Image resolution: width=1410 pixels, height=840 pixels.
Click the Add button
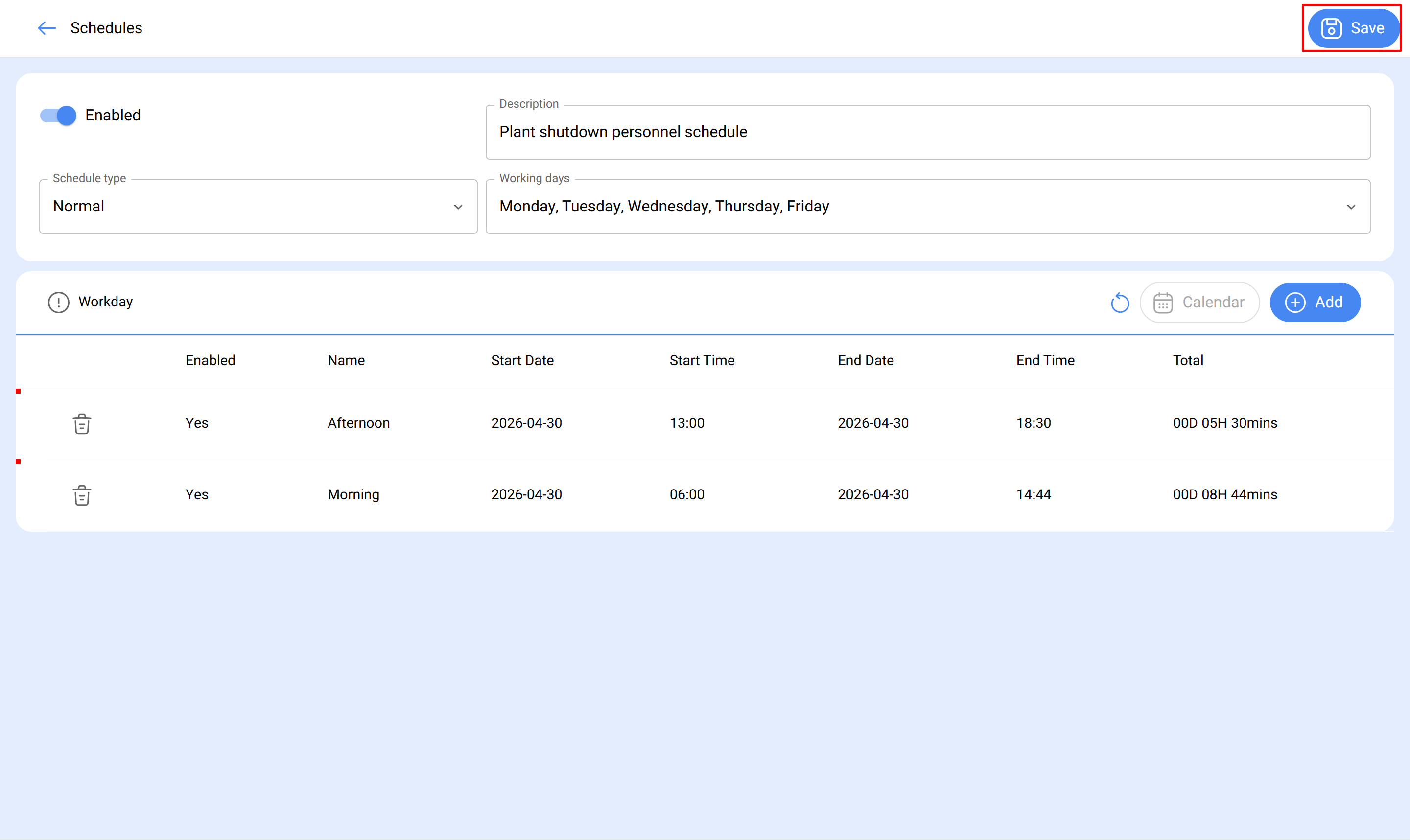1315,302
